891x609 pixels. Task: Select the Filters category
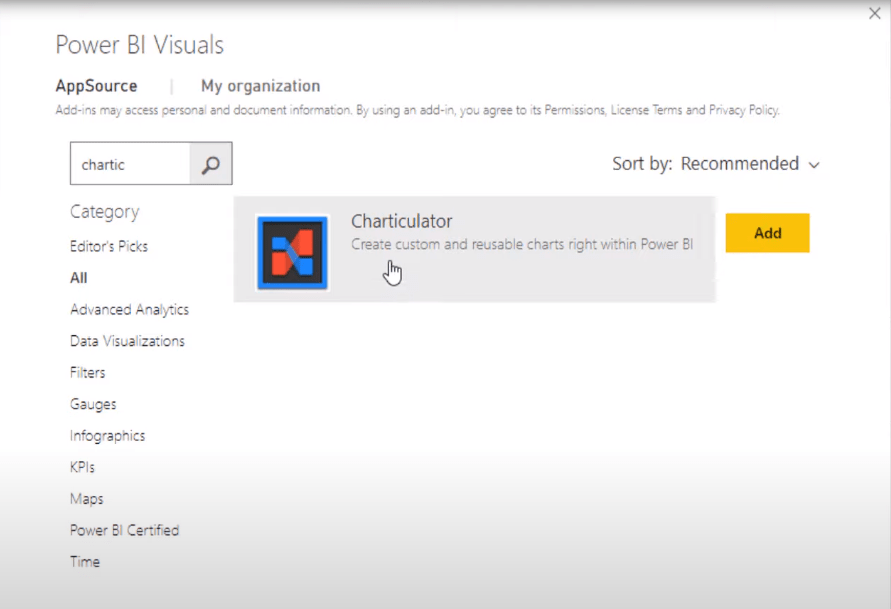coord(88,373)
